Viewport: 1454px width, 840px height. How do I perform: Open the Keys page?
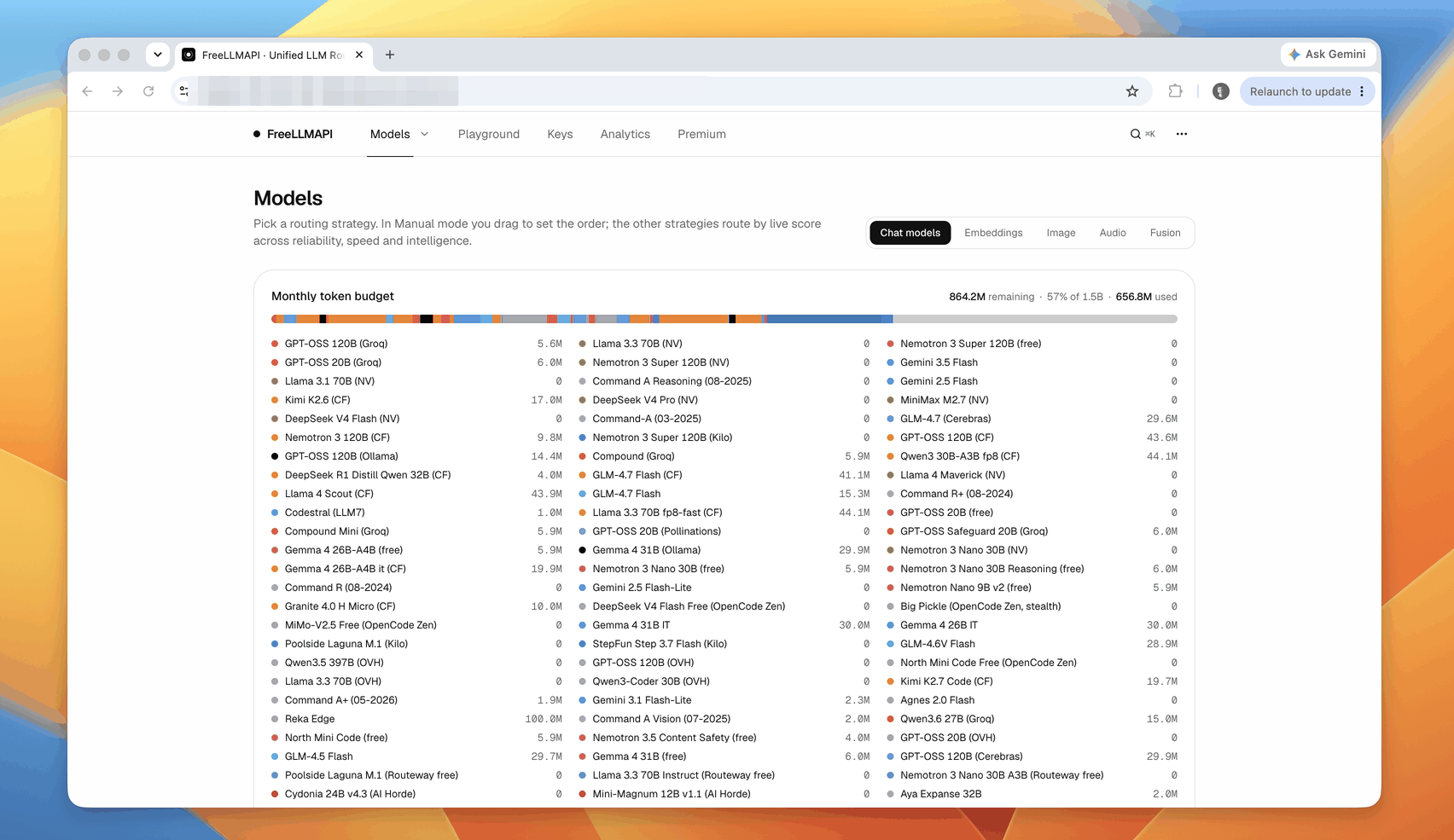coord(560,134)
